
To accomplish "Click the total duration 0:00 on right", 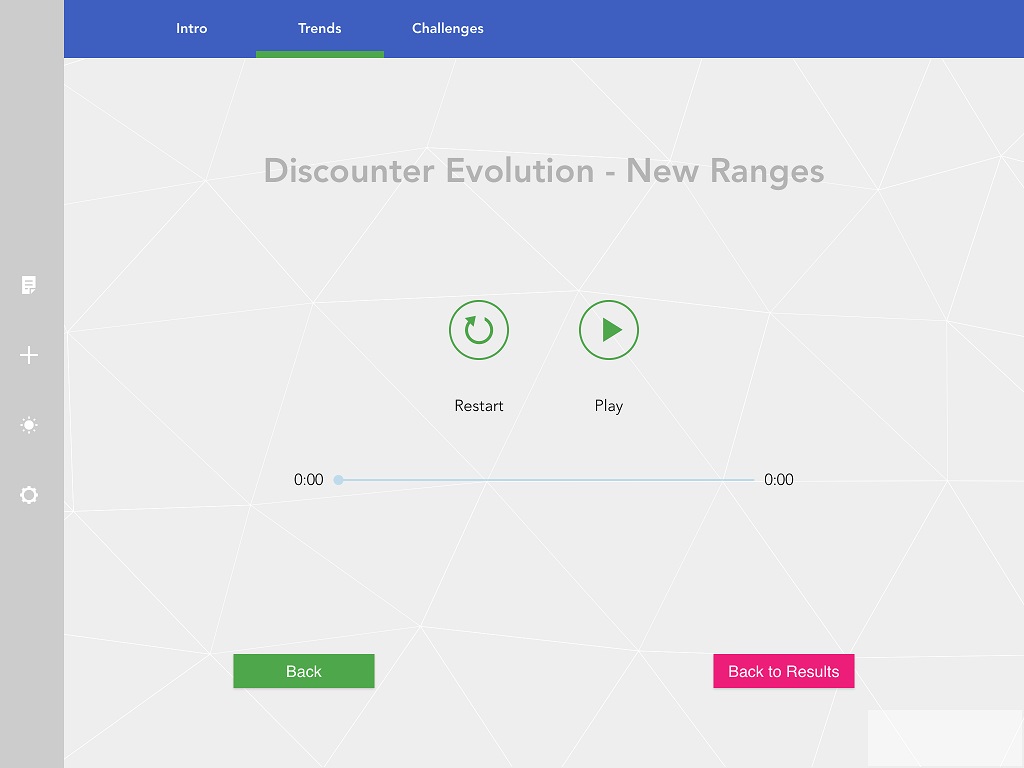I will 778,480.
